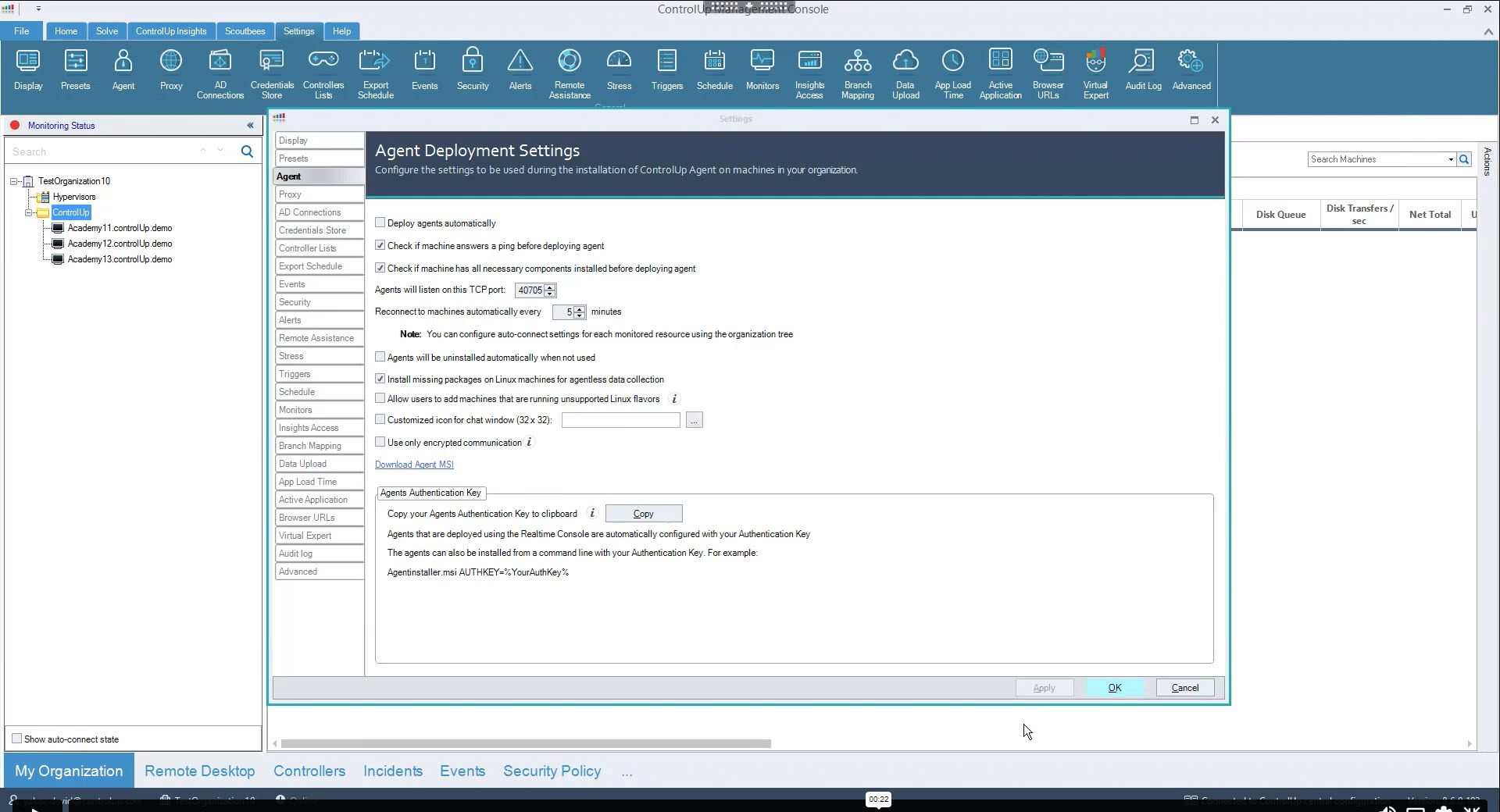Open the Proxy ribbon icon
The width and height of the screenshot is (1500, 812).
pos(171,70)
